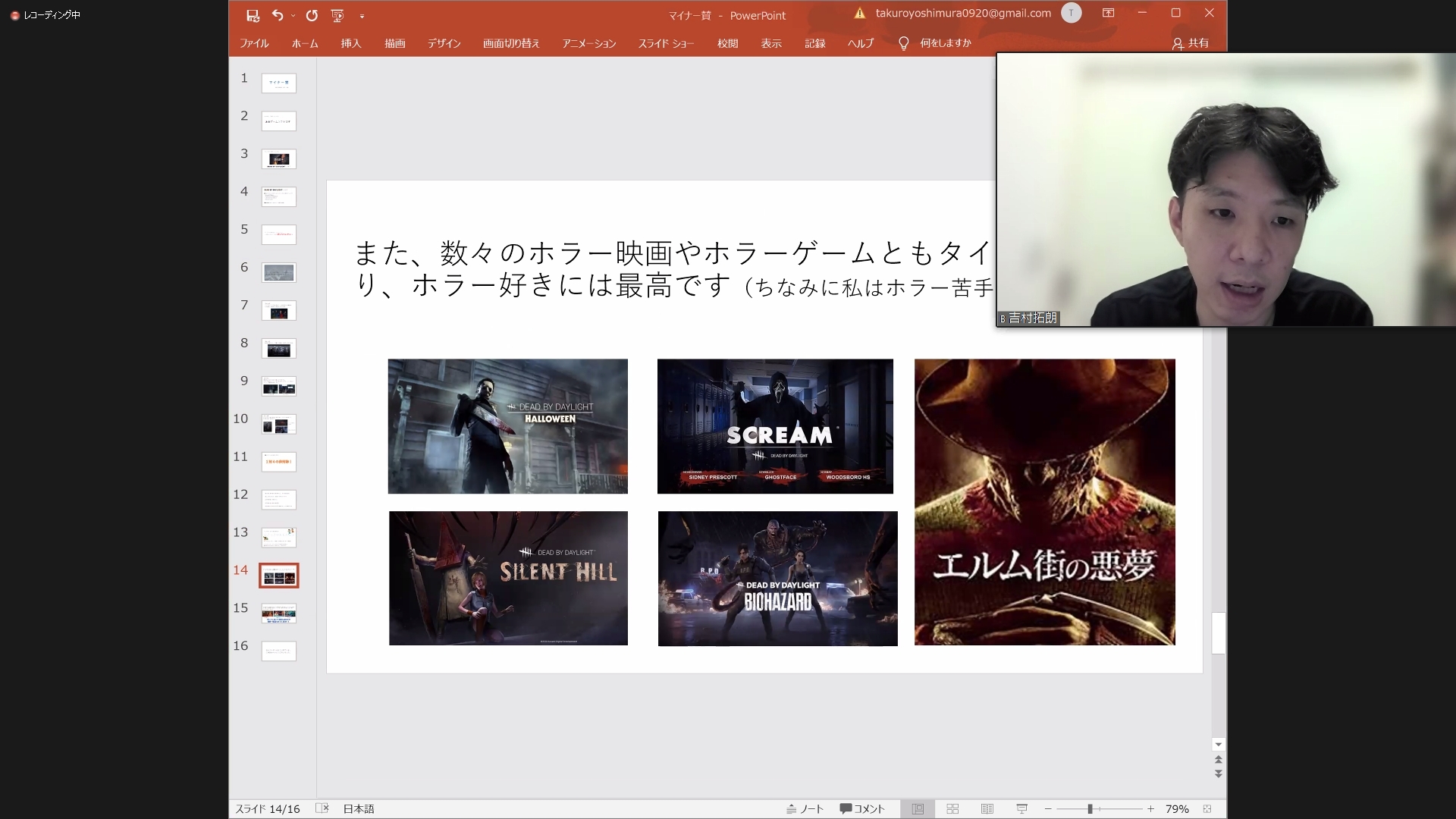Toggle the ノート notes pane button

click(805, 808)
